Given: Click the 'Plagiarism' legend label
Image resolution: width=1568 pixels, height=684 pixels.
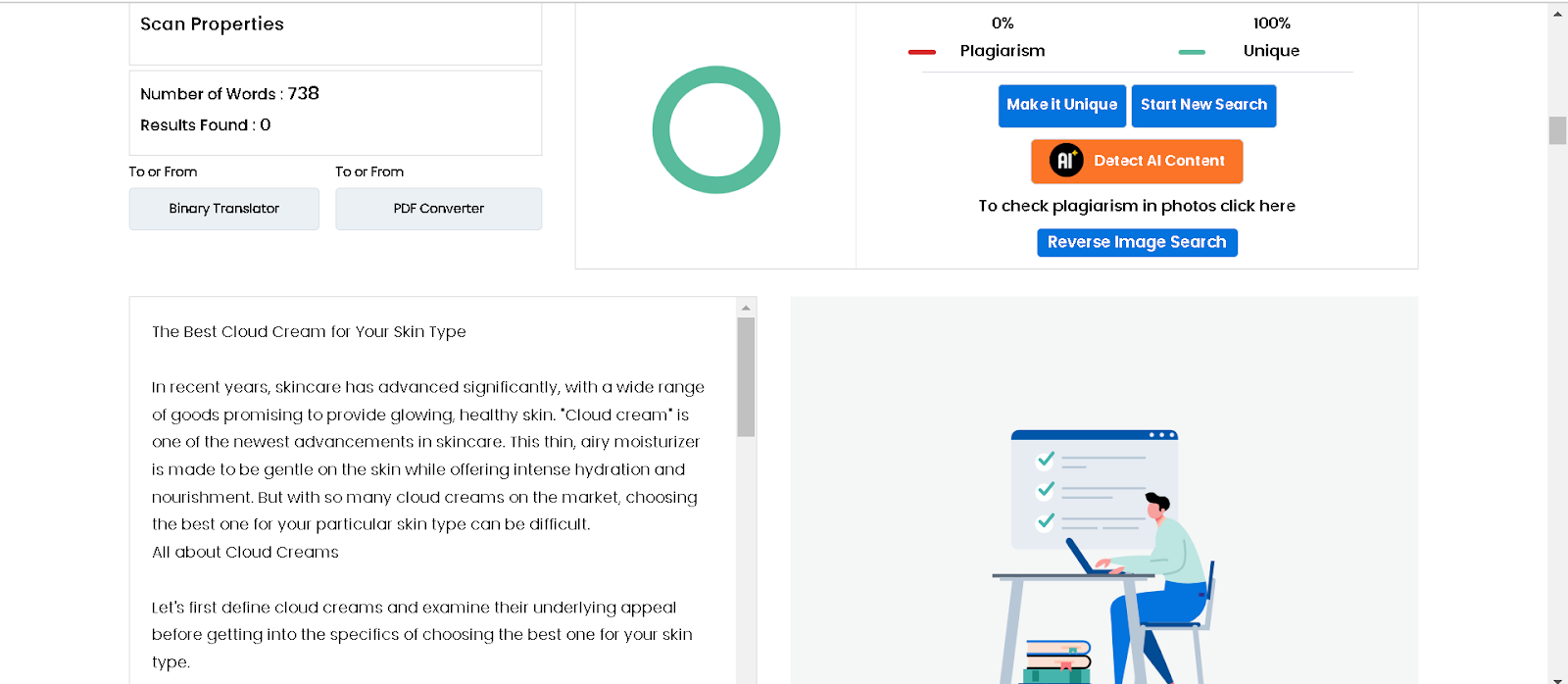Looking at the screenshot, I should coord(1003,51).
